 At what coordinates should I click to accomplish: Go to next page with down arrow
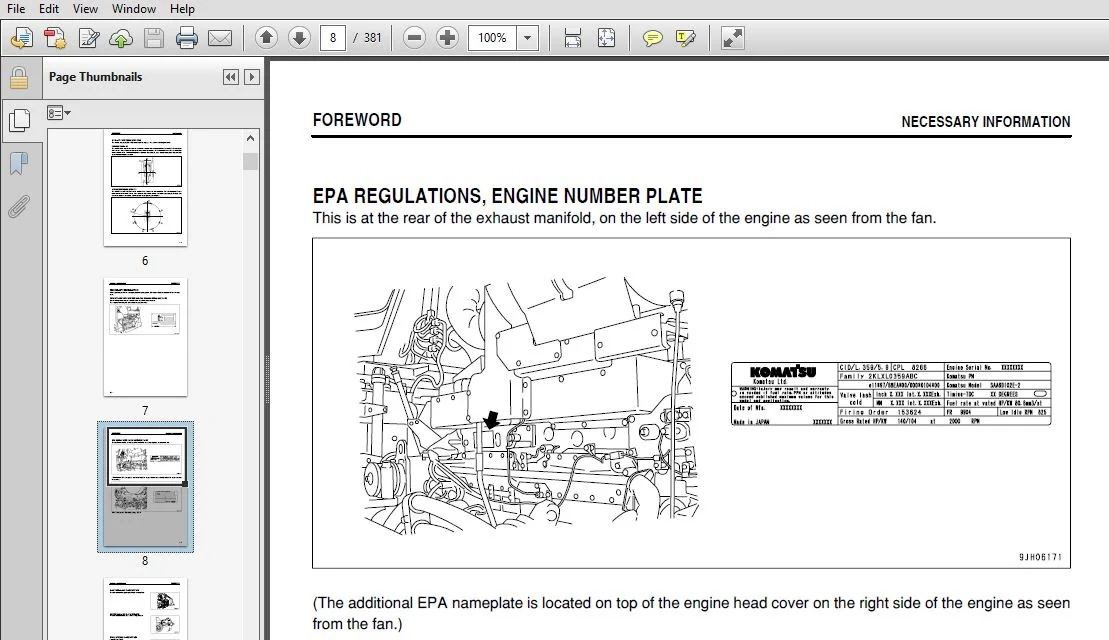tap(299, 37)
